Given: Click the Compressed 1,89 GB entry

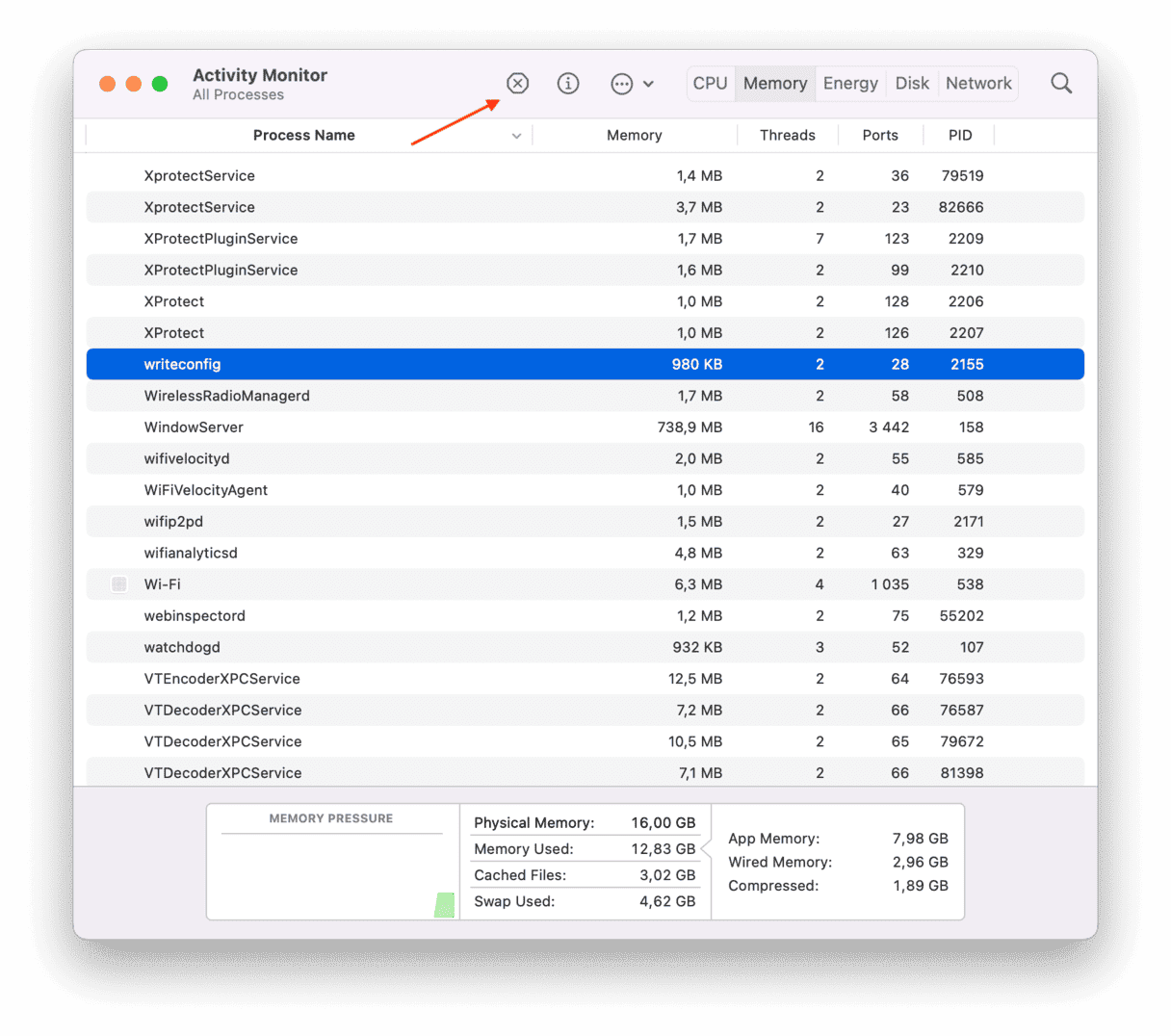Looking at the screenshot, I should (838, 886).
